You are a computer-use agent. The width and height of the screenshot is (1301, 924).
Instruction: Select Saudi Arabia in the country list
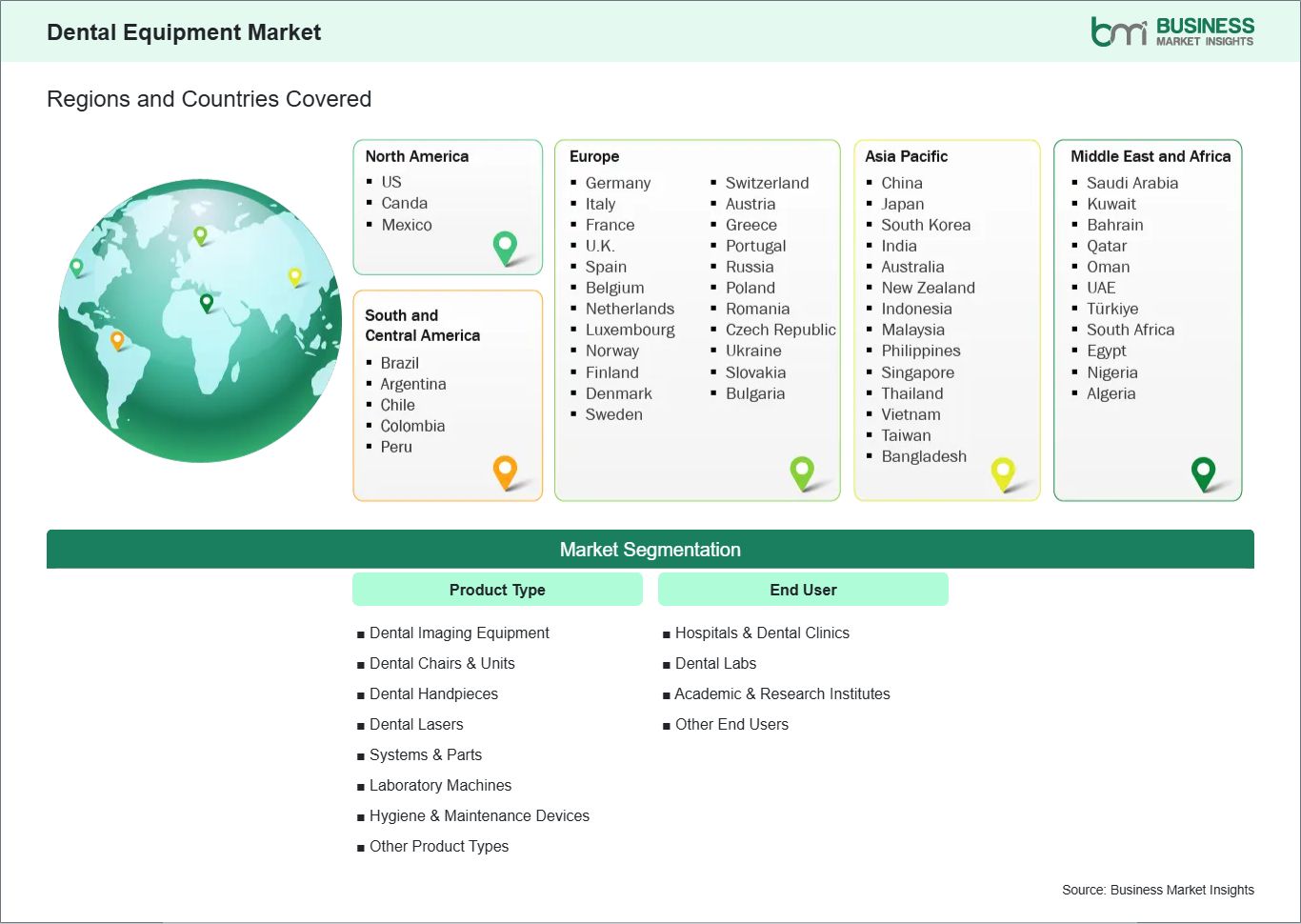[1131, 183]
